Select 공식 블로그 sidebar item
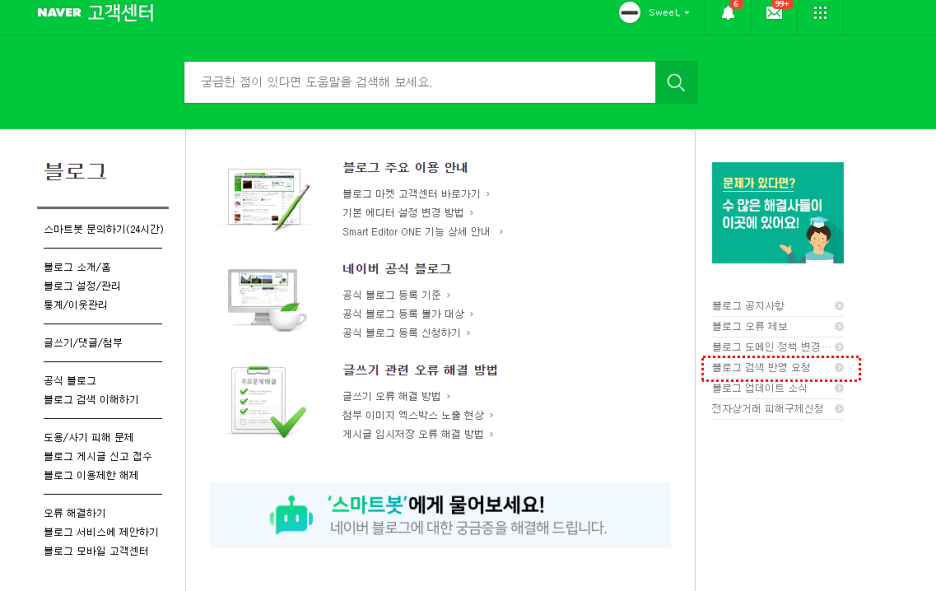Screen dimensions: 936x591 (70, 380)
